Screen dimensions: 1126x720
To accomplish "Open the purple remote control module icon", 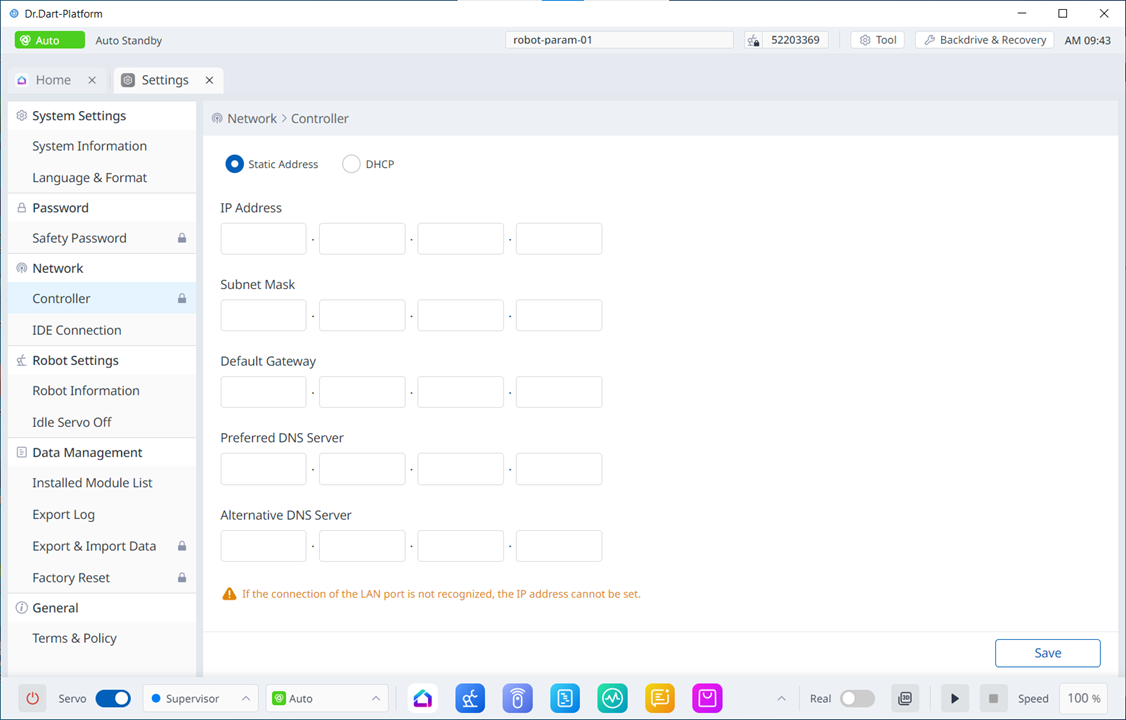I will click(517, 698).
